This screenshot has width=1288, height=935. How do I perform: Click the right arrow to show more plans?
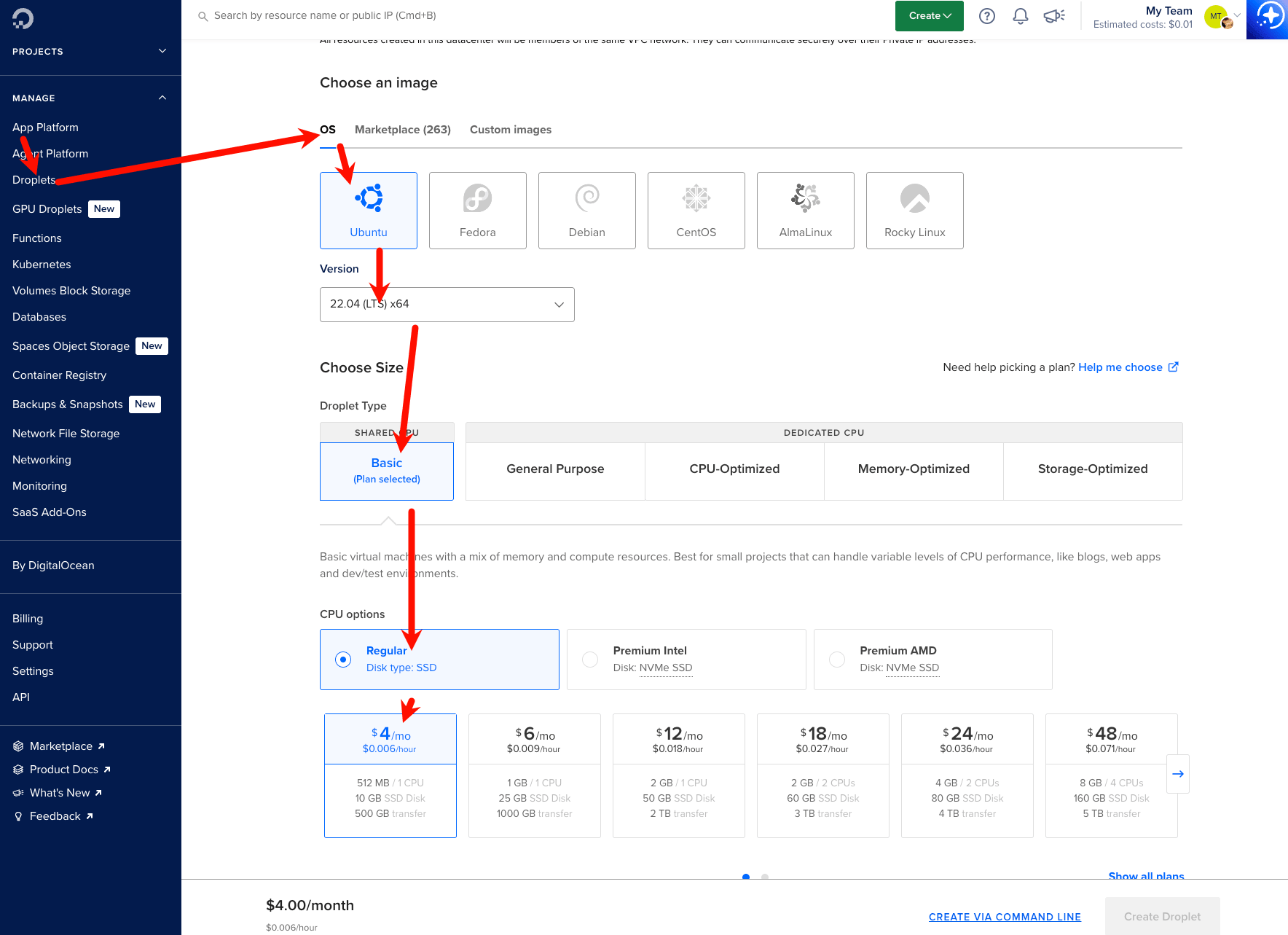(x=1178, y=774)
